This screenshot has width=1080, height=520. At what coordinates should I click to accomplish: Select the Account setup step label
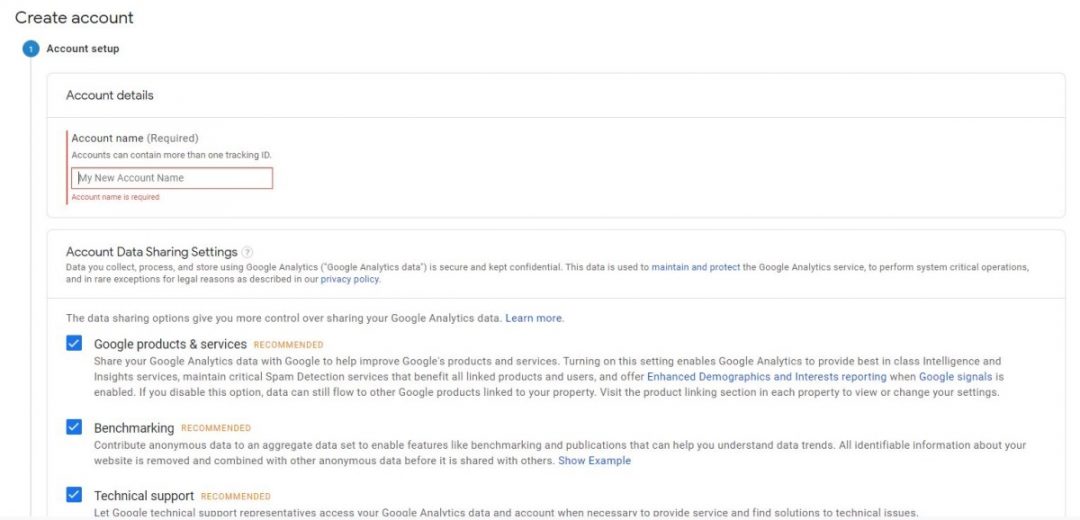[x=83, y=49]
